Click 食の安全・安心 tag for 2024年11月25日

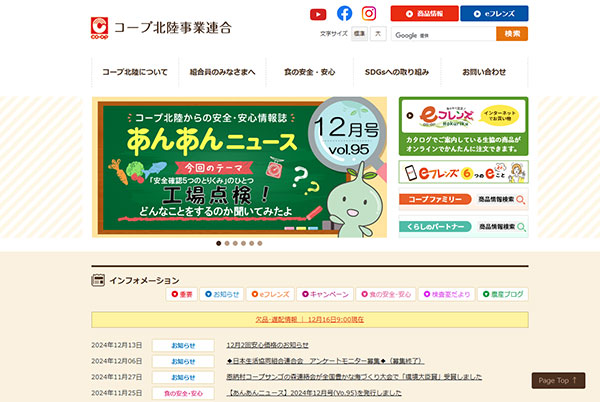click(x=183, y=393)
